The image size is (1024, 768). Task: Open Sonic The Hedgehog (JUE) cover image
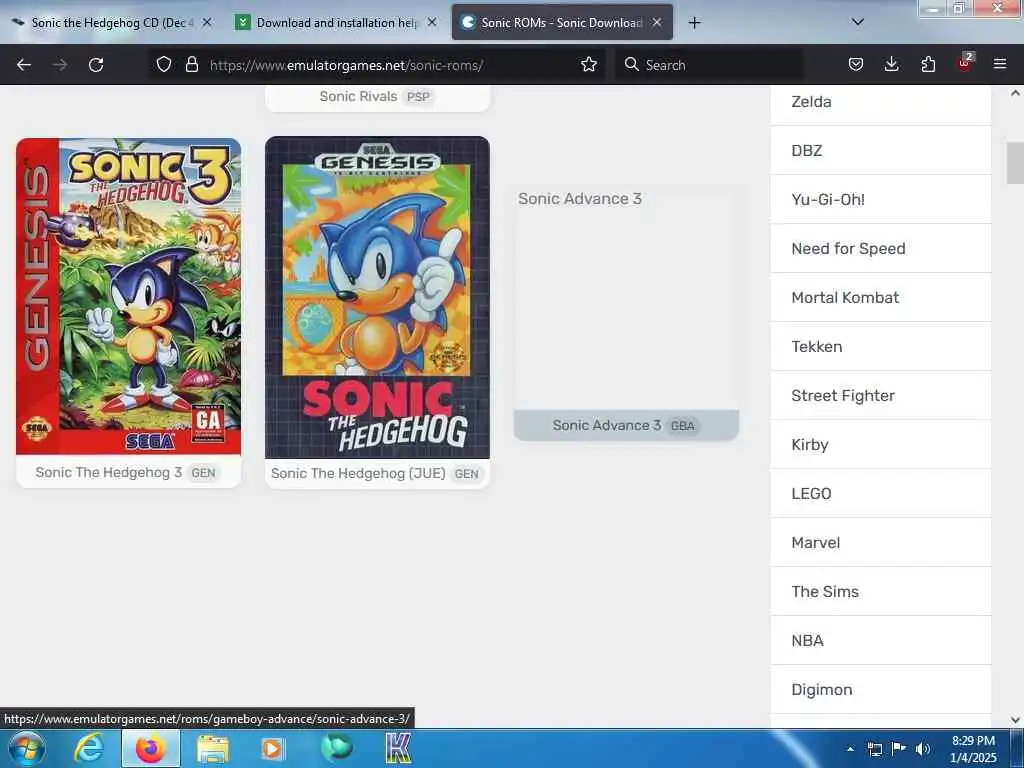(x=377, y=297)
